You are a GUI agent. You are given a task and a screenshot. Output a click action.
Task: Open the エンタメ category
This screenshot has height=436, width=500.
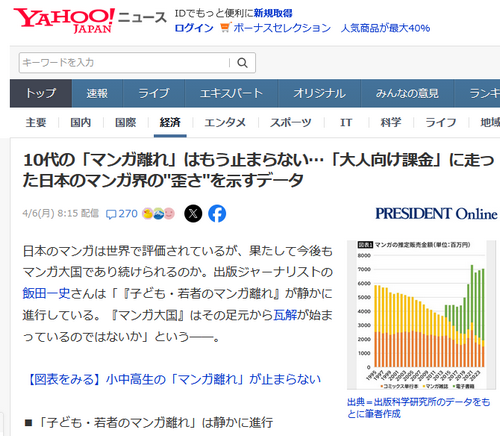225,122
